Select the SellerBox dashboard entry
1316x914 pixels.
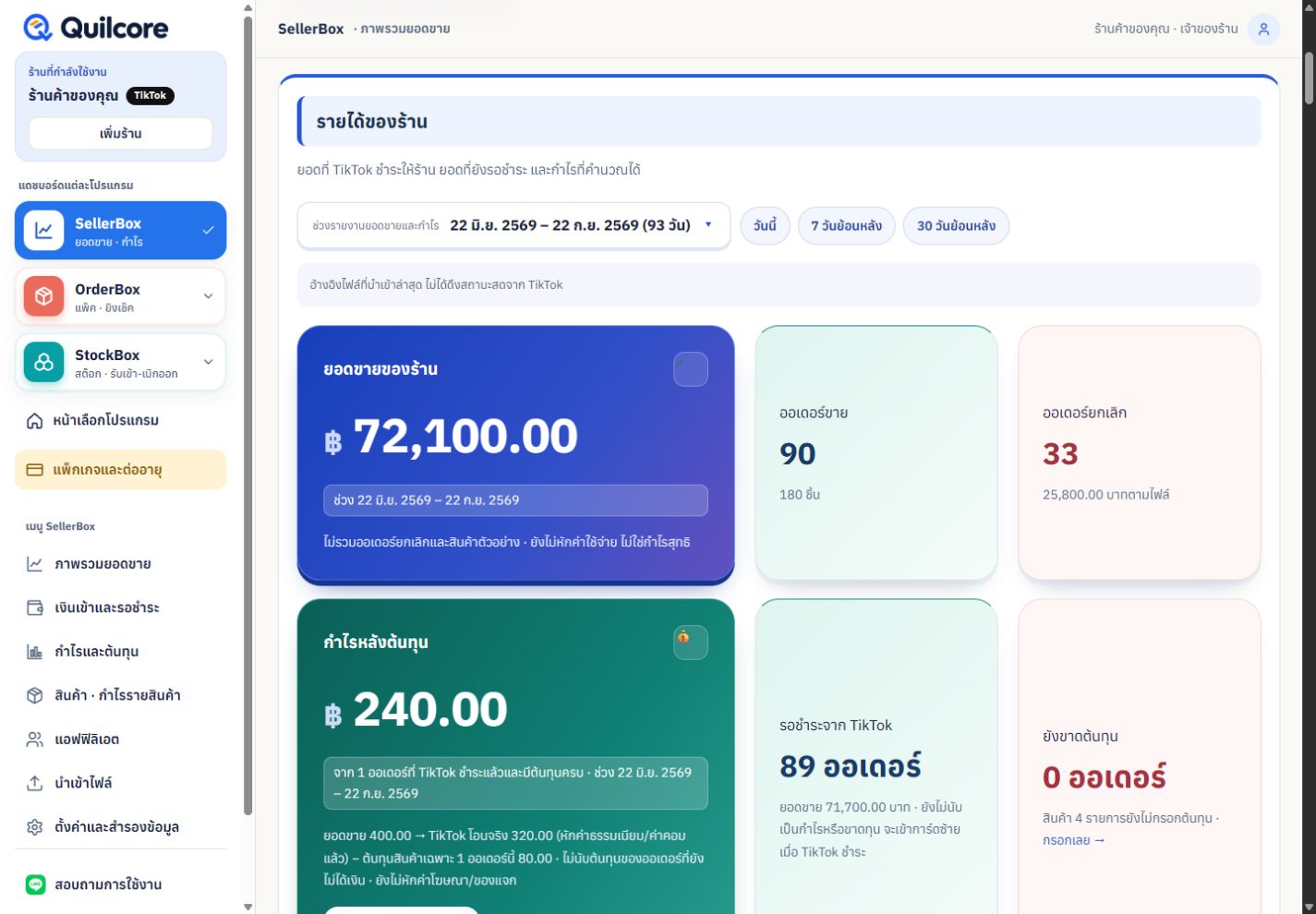[x=120, y=231]
